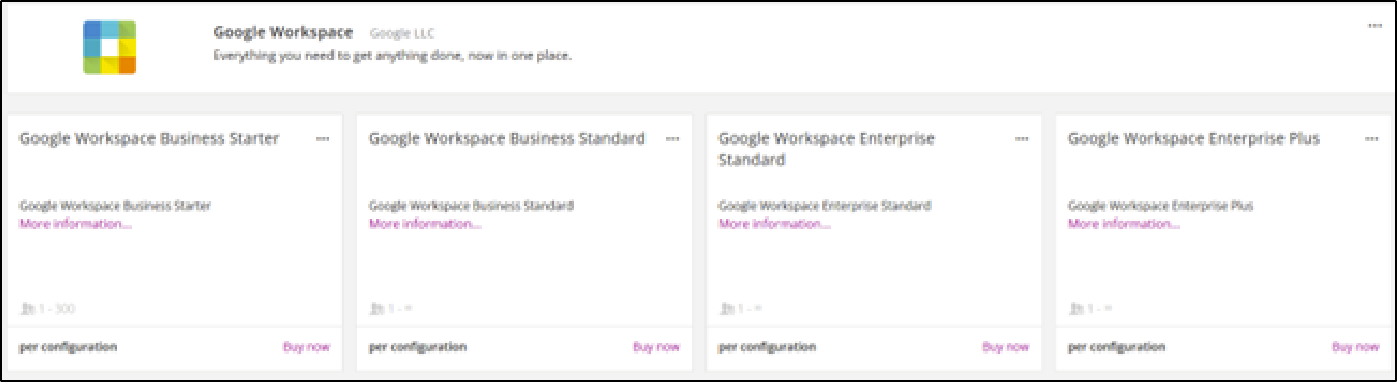
Task: Open More information for Business Standard
Action: click(x=425, y=224)
